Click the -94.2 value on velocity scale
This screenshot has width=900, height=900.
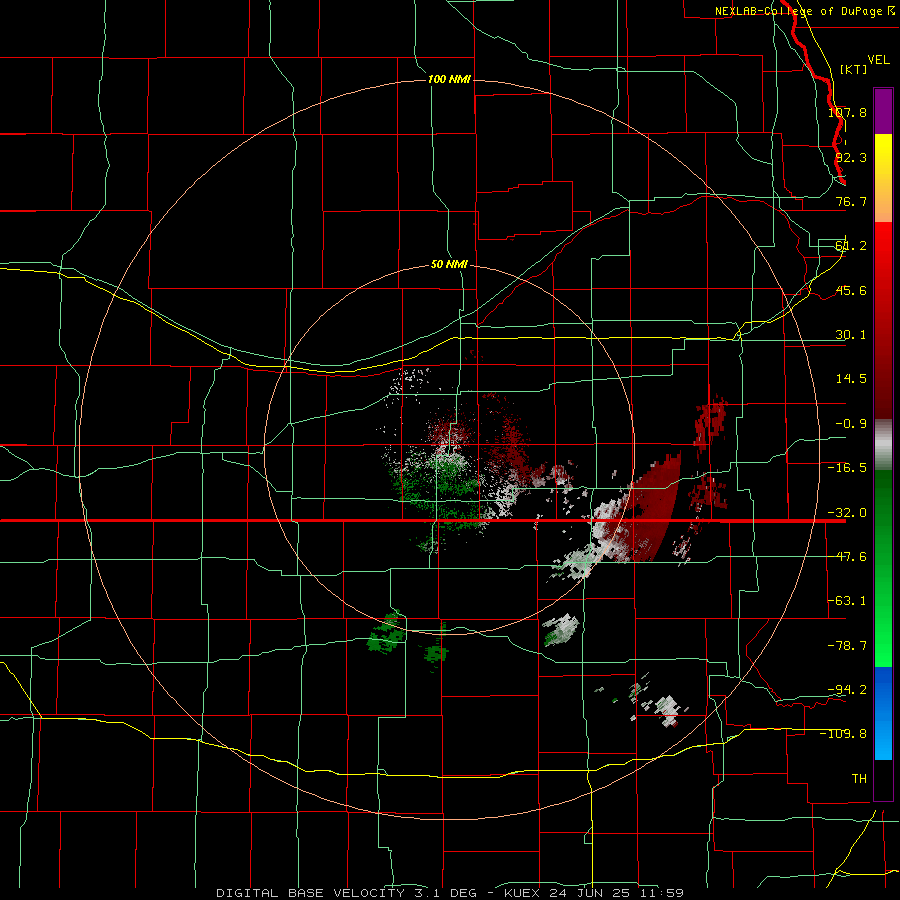(x=847, y=690)
